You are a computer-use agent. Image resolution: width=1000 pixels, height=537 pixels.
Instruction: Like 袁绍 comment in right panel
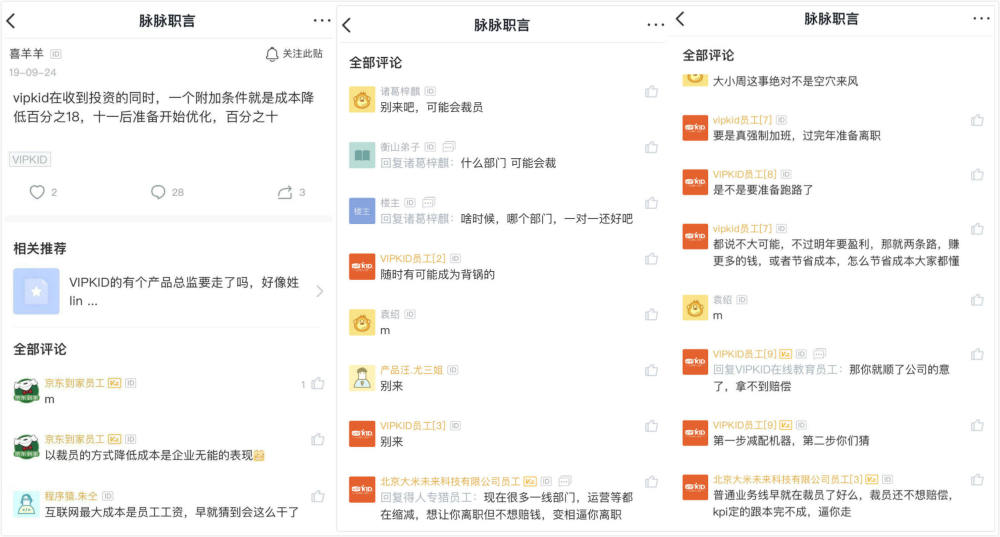[977, 300]
